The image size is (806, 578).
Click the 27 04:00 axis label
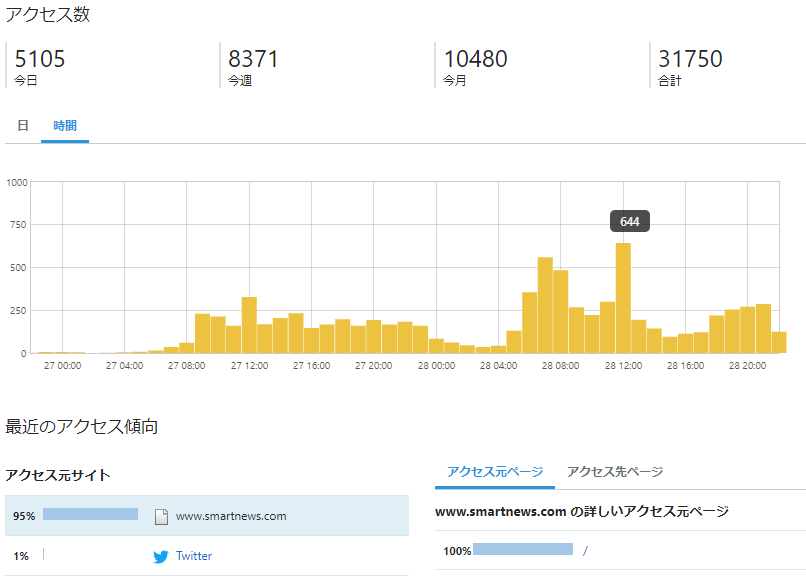point(124,366)
